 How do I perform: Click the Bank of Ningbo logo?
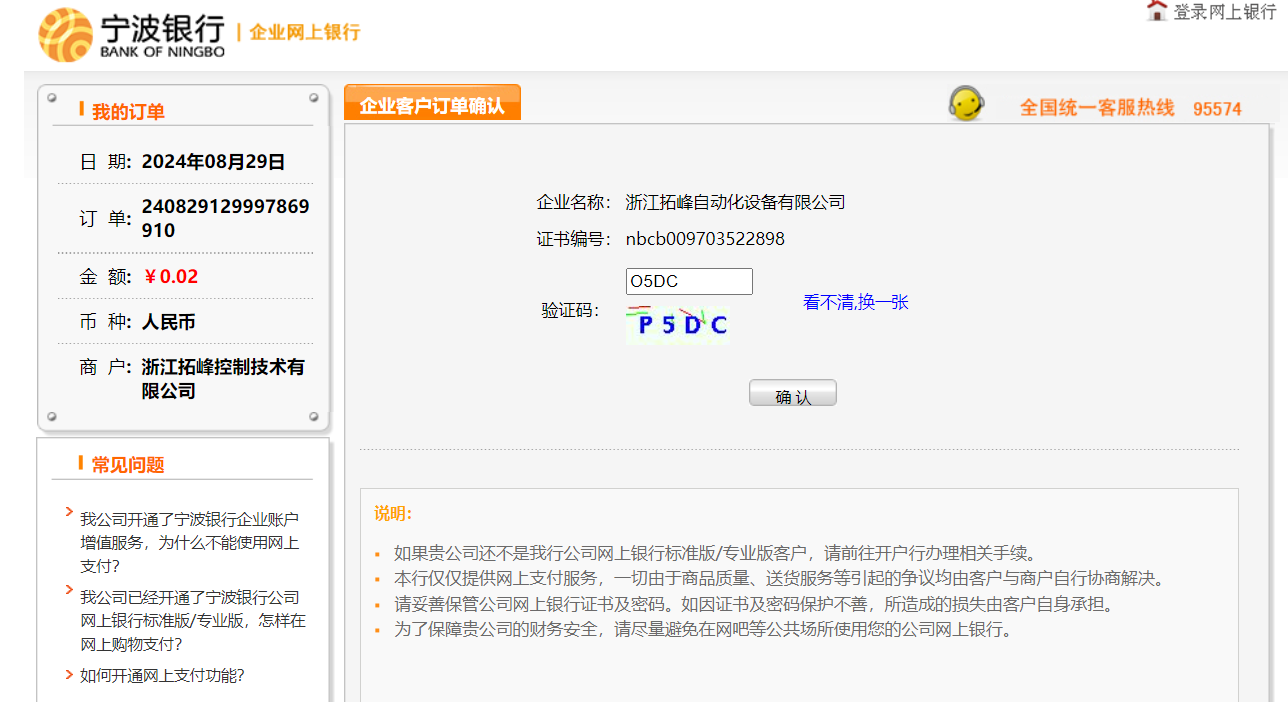click(131, 35)
